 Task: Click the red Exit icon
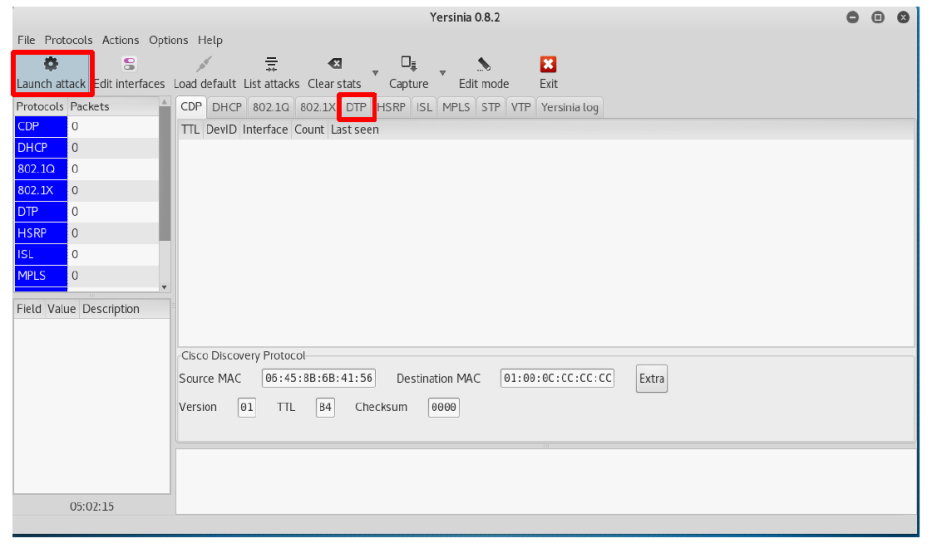pos(548,64)
